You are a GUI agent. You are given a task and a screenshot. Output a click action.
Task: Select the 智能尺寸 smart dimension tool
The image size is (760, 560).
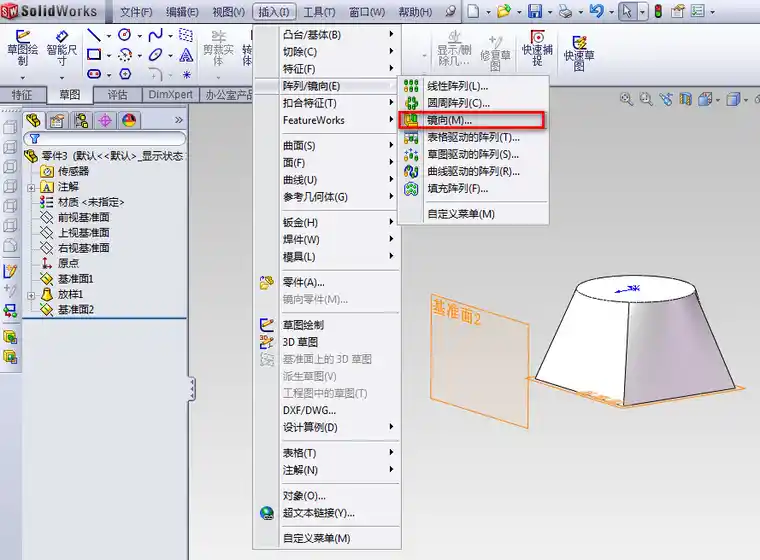tap(62, 48)
